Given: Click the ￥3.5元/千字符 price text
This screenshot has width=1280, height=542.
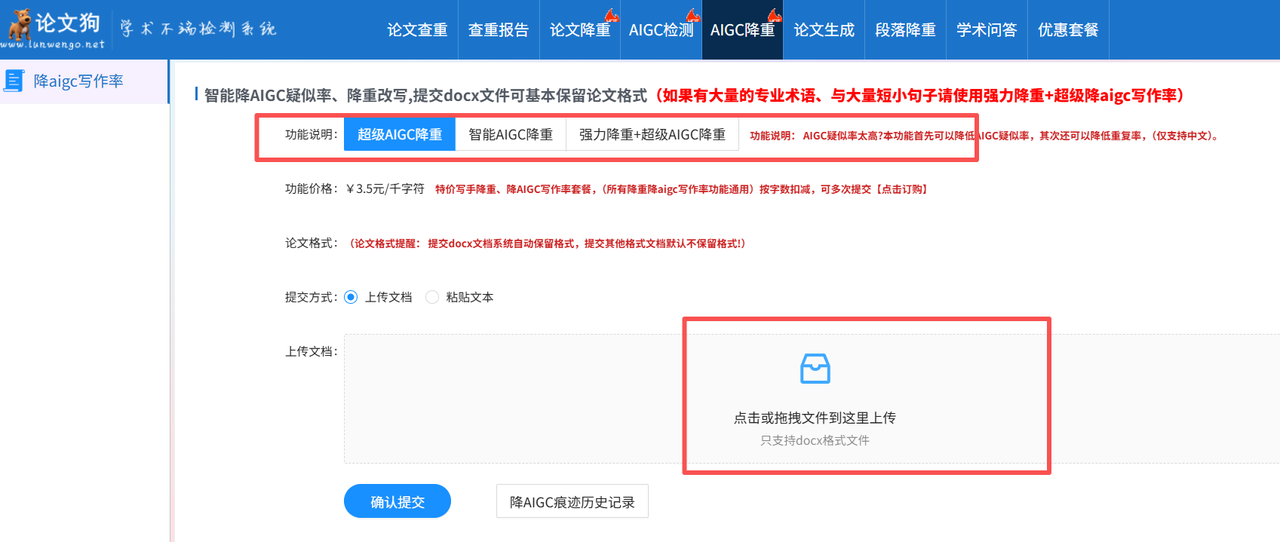Looking at the screenshot, I should tap(386, 188).
